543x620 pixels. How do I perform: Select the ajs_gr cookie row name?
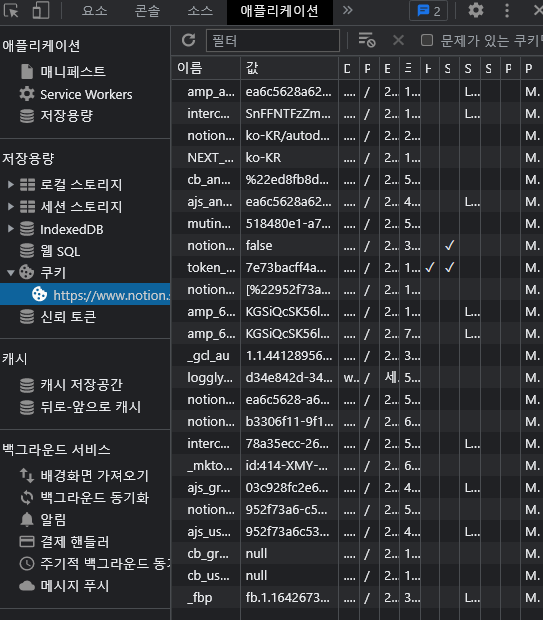[208, 488]
